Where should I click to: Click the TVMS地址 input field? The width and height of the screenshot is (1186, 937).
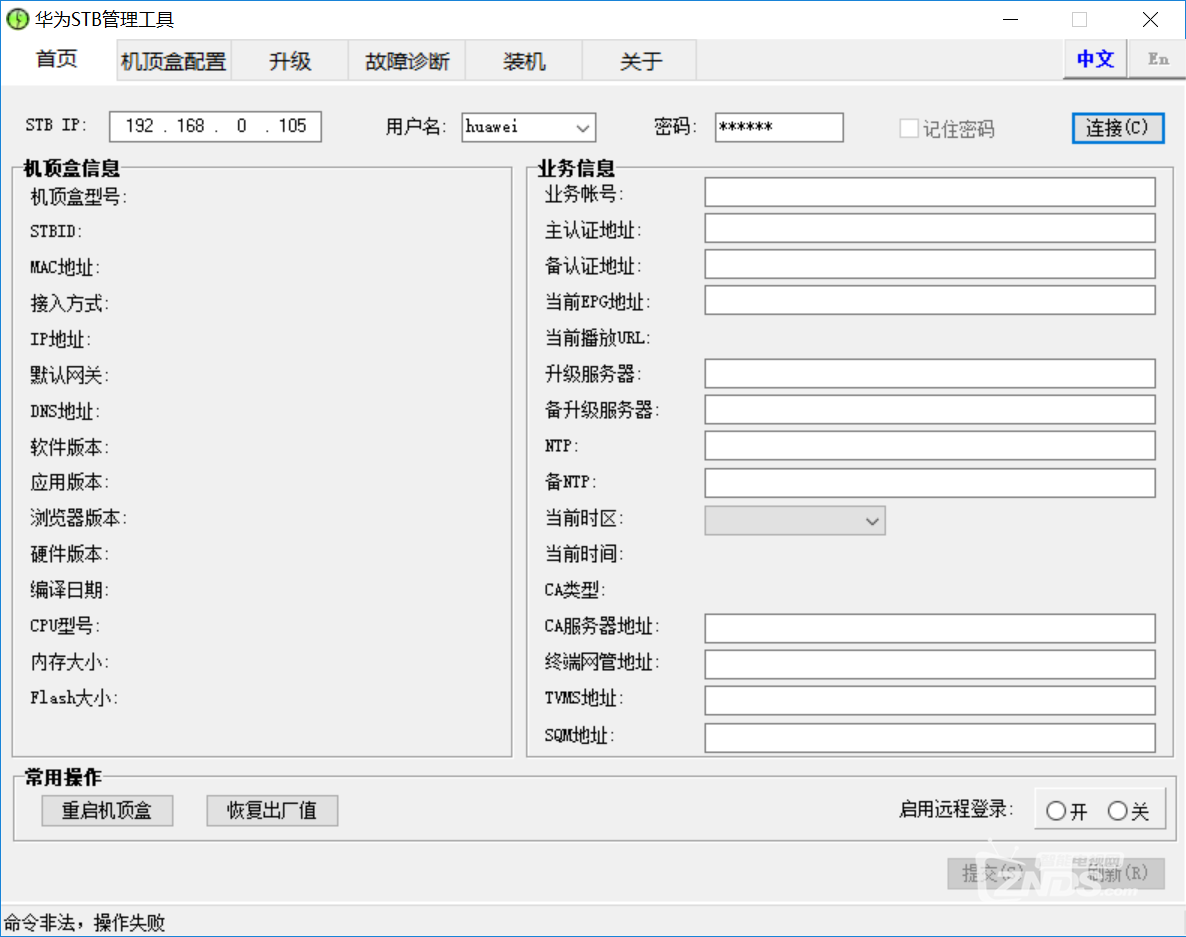(930, 700)
